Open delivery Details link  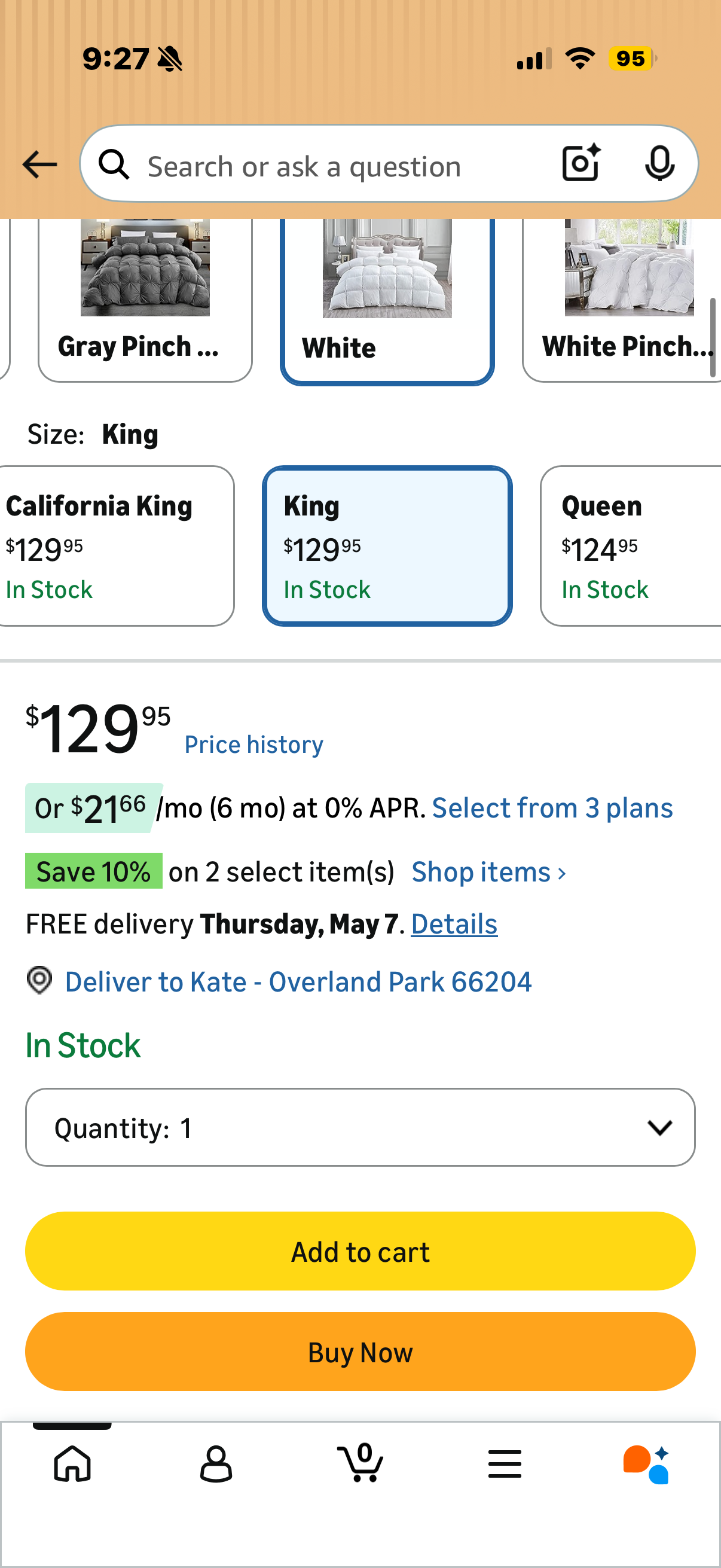tap(454, 923)
